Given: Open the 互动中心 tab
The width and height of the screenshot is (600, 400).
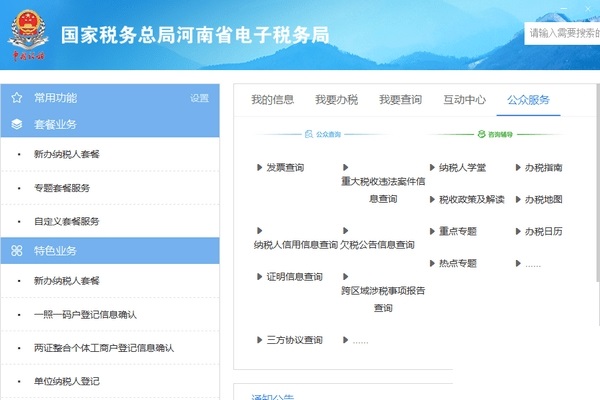Looking at the screenshot, I should tap(464, 100).
